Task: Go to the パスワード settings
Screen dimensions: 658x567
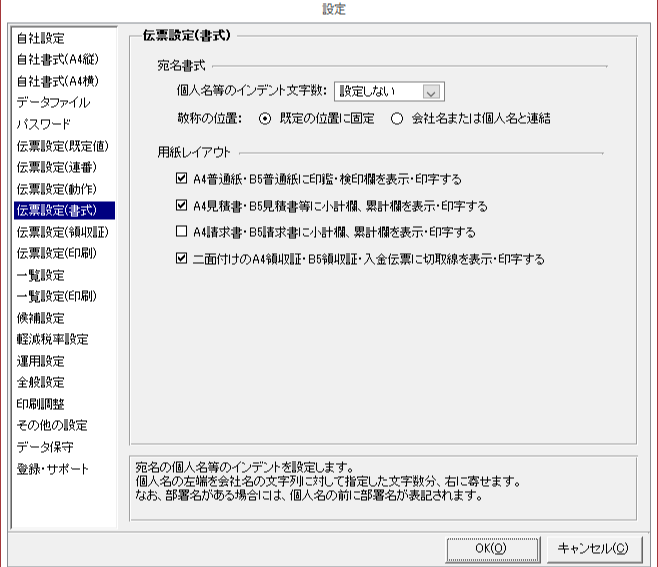Action: 44,124
